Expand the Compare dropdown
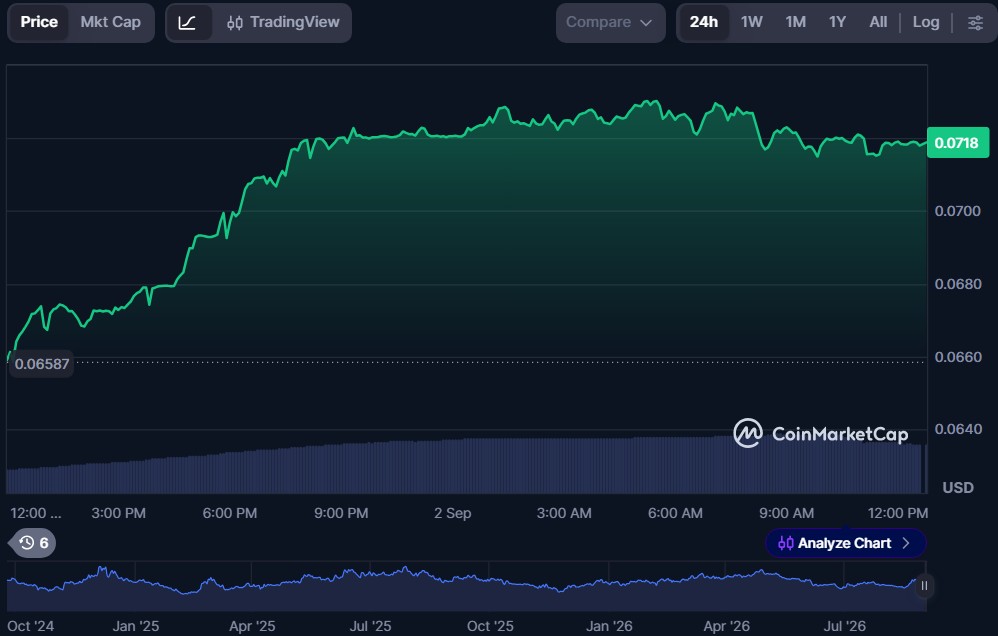This screenshot has height=636, width=998. (x=610, y=23)
